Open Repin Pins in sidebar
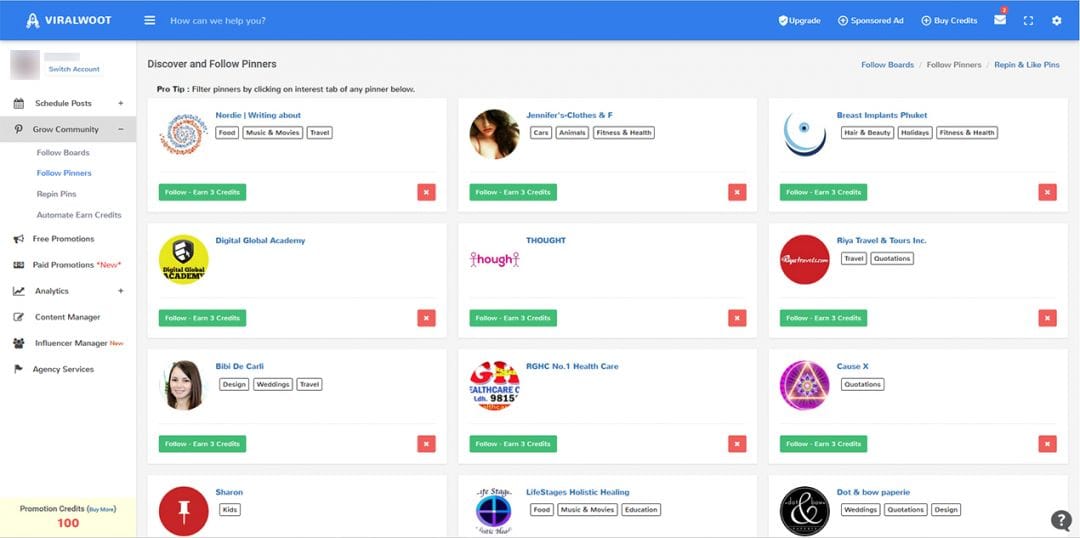The width and height of the screenshot is (1080, 538). (56, 194)
